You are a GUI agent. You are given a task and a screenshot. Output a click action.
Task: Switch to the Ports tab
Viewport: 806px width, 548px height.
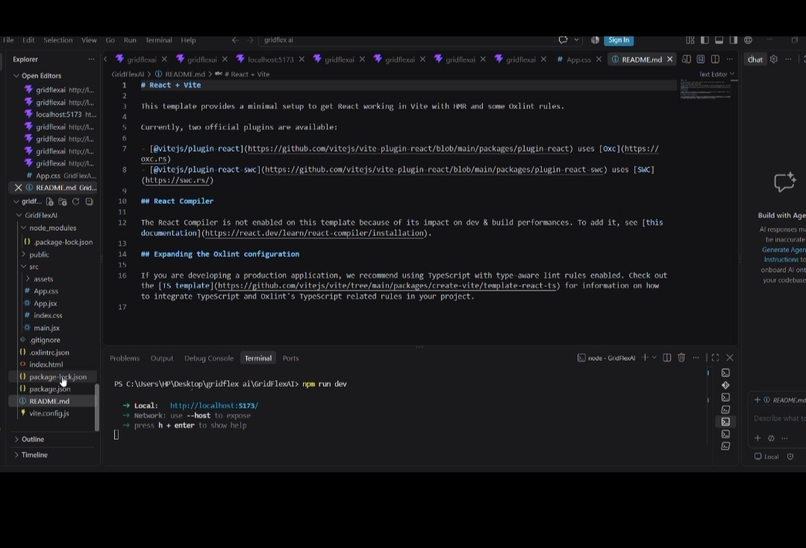click(290, 358)
